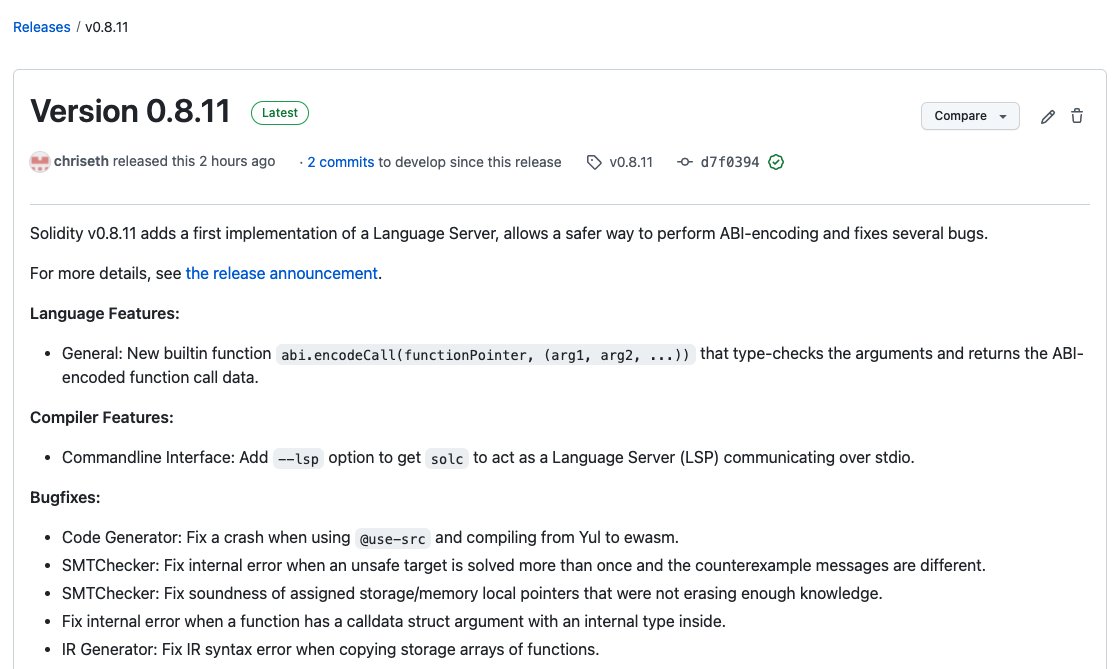Click the v0.8.11 breadcrumb text
This screenshot has height=669, width=1120.
point(106,27)
